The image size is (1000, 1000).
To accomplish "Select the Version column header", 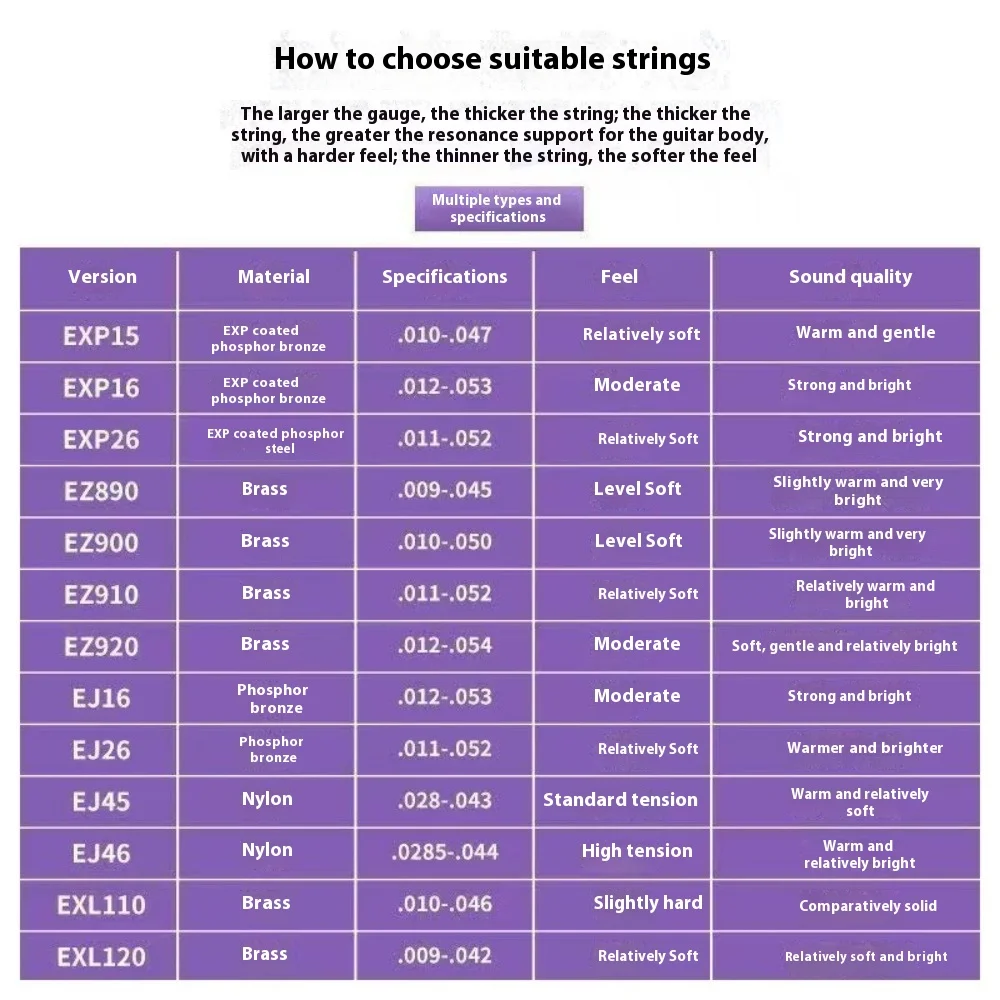I will [x=102, y=277].
